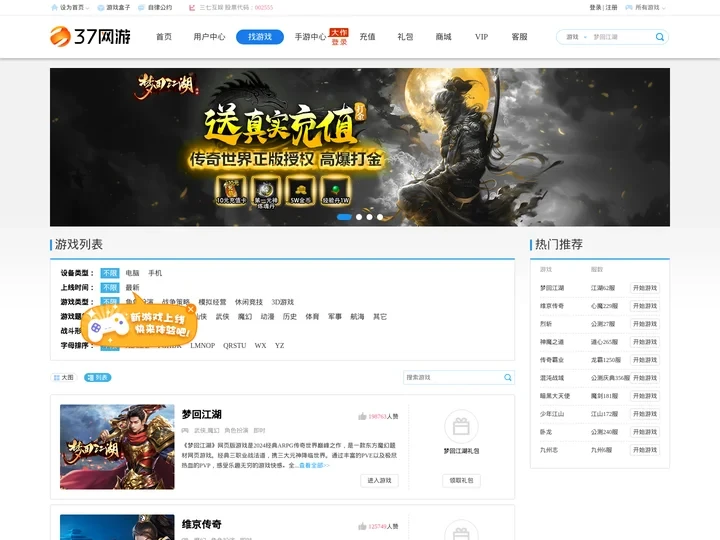Filter game type by 3D游戏

(282, 302)
